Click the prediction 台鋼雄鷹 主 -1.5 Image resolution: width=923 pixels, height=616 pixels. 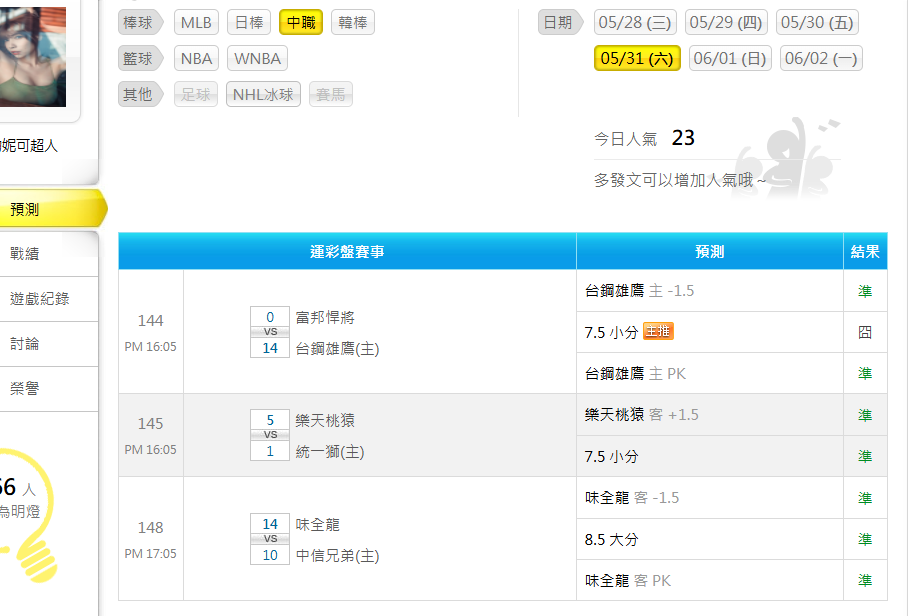point(639,290)
